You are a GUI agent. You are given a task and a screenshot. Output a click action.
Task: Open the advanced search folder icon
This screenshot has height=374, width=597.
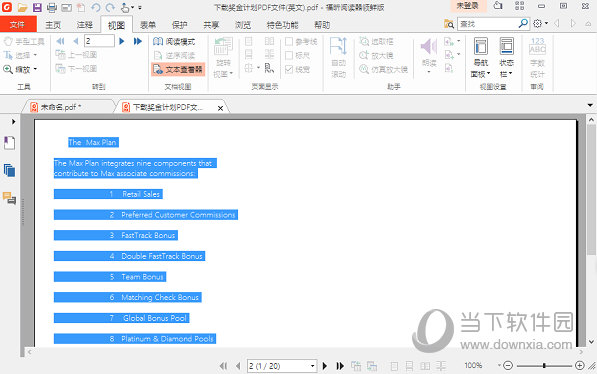coord(449,24)
